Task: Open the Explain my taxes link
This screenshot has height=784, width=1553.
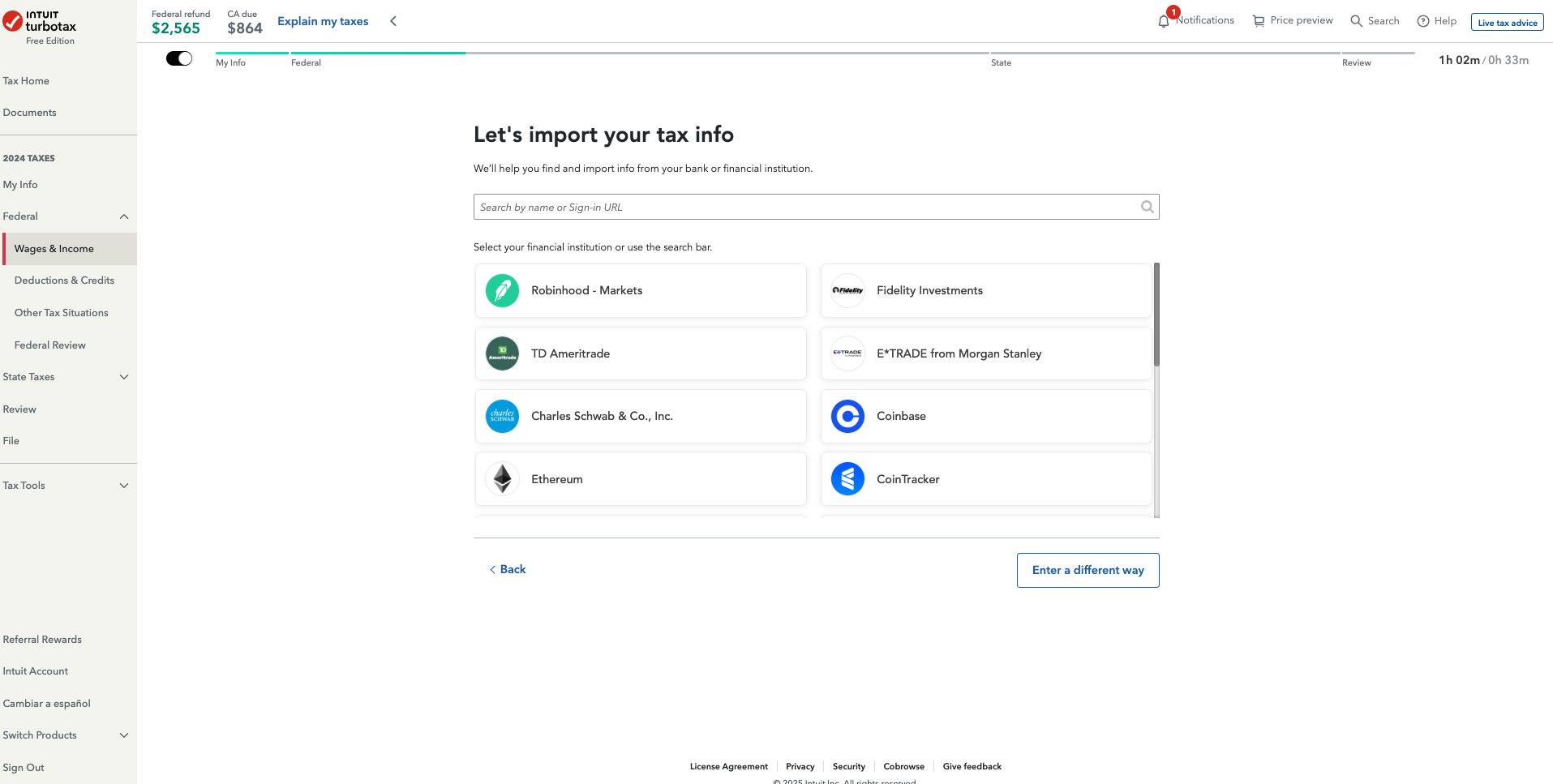Action: tap(323, 21)
